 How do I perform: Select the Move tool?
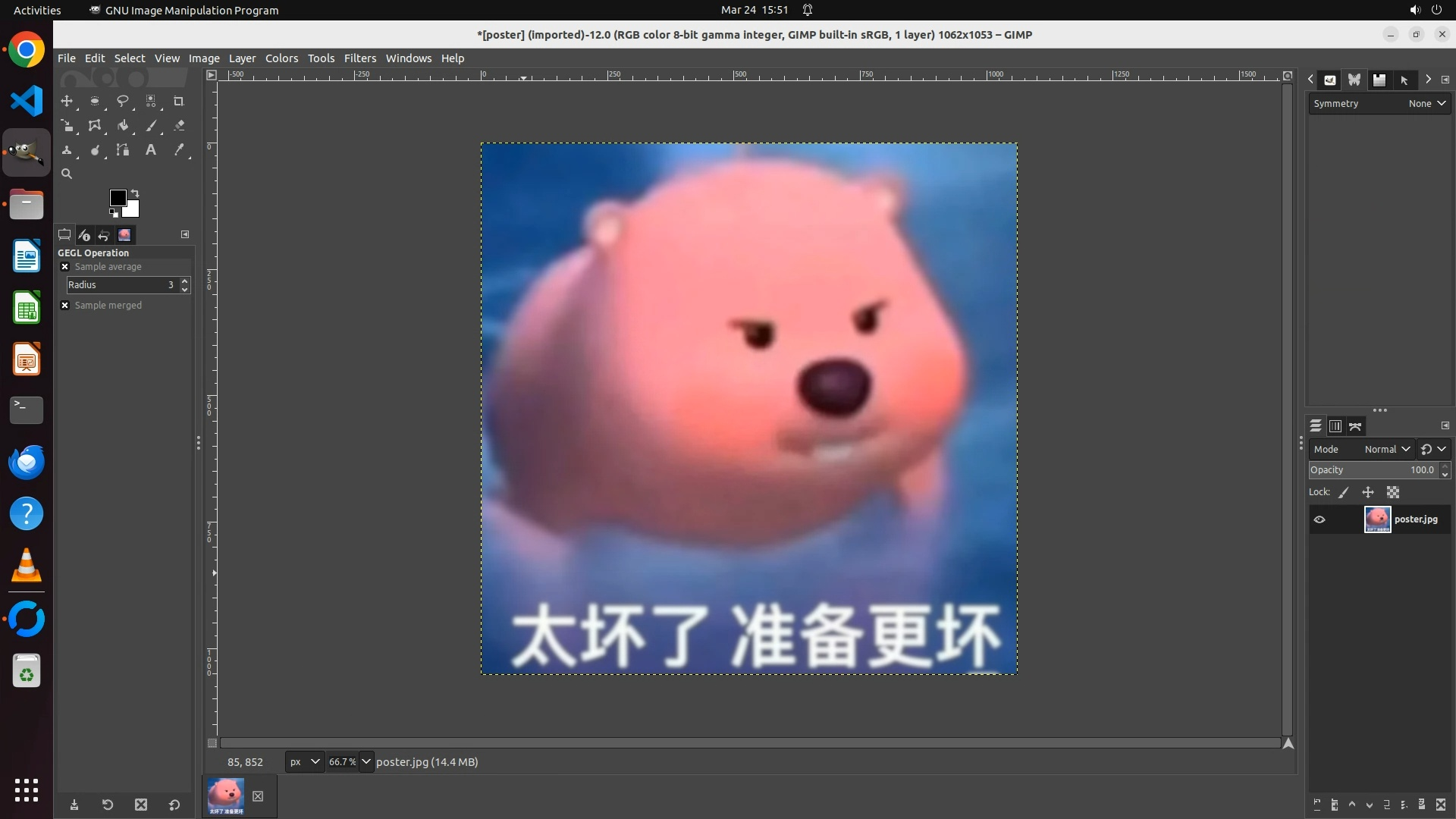(x=67, y=101)
